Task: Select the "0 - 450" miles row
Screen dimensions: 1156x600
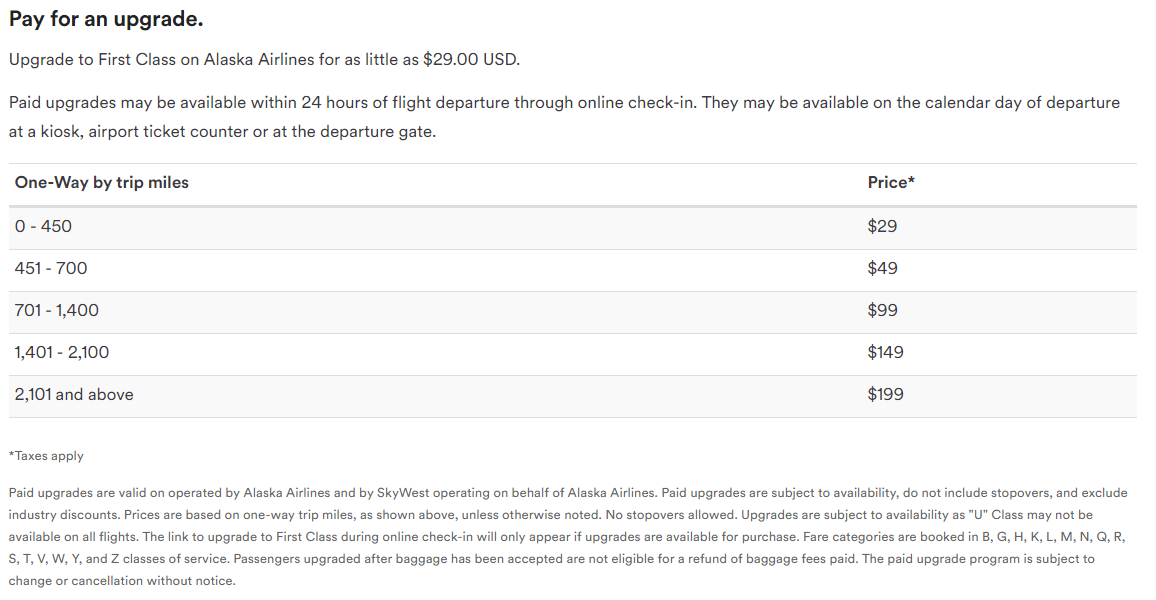Action: [x=44, y=227]
